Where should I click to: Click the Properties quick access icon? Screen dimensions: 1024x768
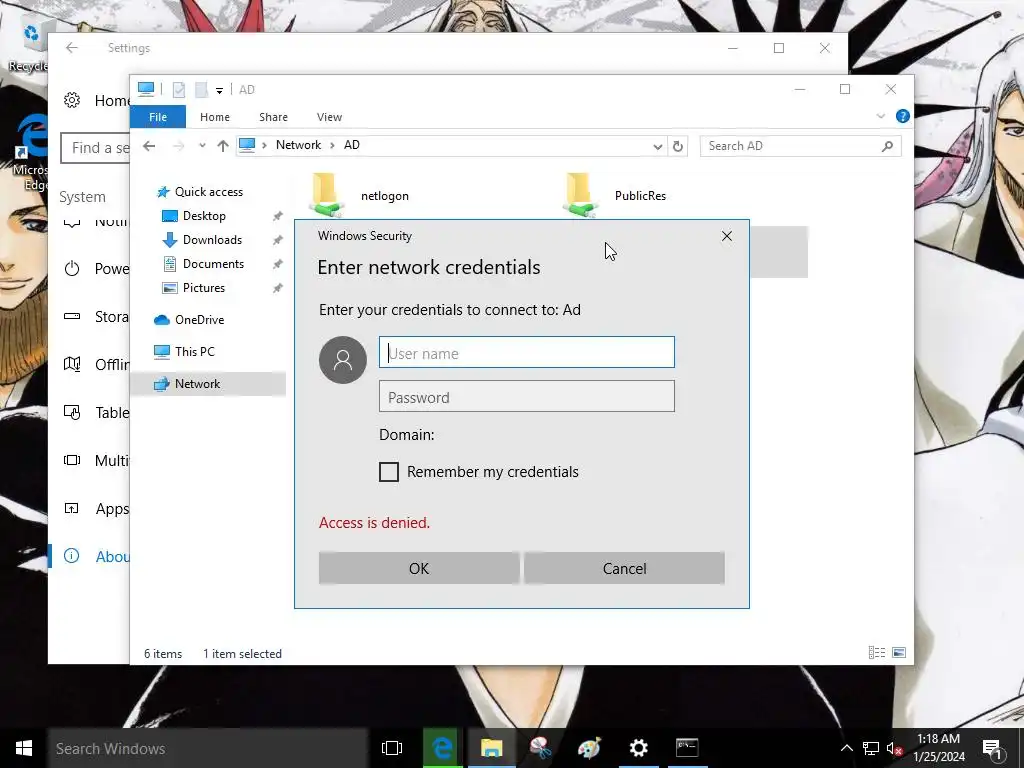pos(178,89)
